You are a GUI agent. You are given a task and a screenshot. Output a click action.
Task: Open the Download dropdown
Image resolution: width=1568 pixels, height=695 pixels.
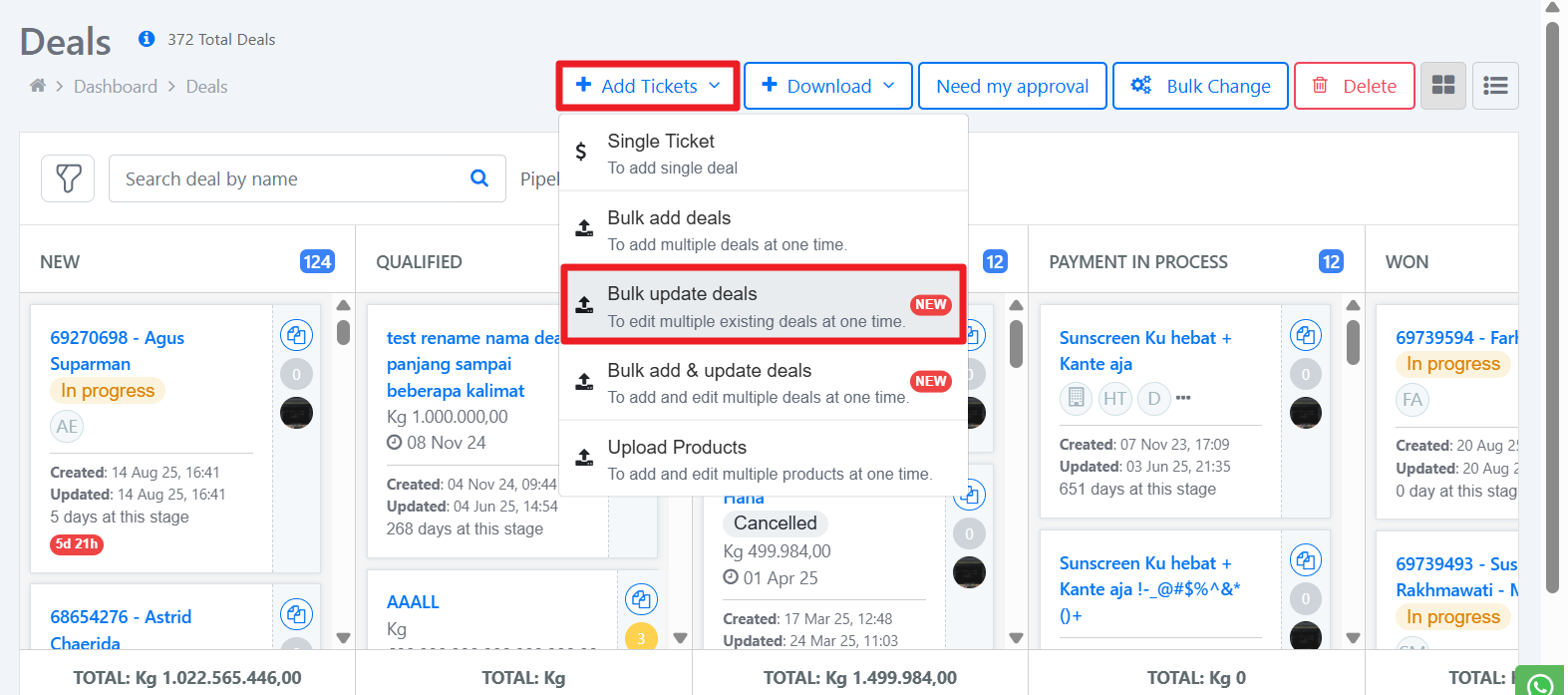[x=827, y=86]
